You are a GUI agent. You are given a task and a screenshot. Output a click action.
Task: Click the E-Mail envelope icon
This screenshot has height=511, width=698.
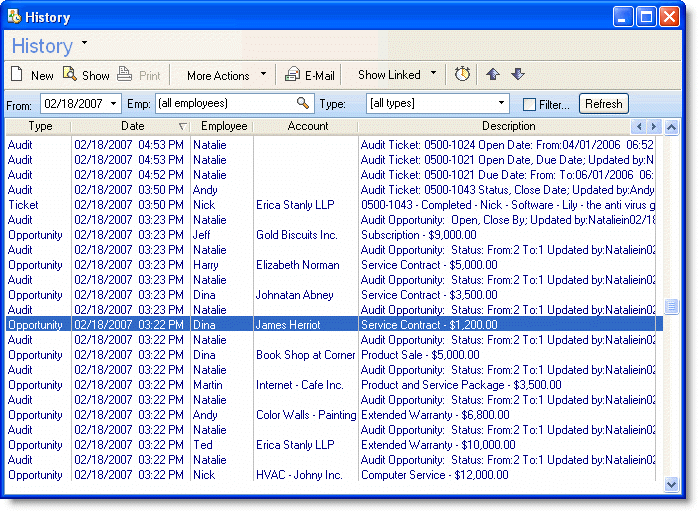pos(292,75)
